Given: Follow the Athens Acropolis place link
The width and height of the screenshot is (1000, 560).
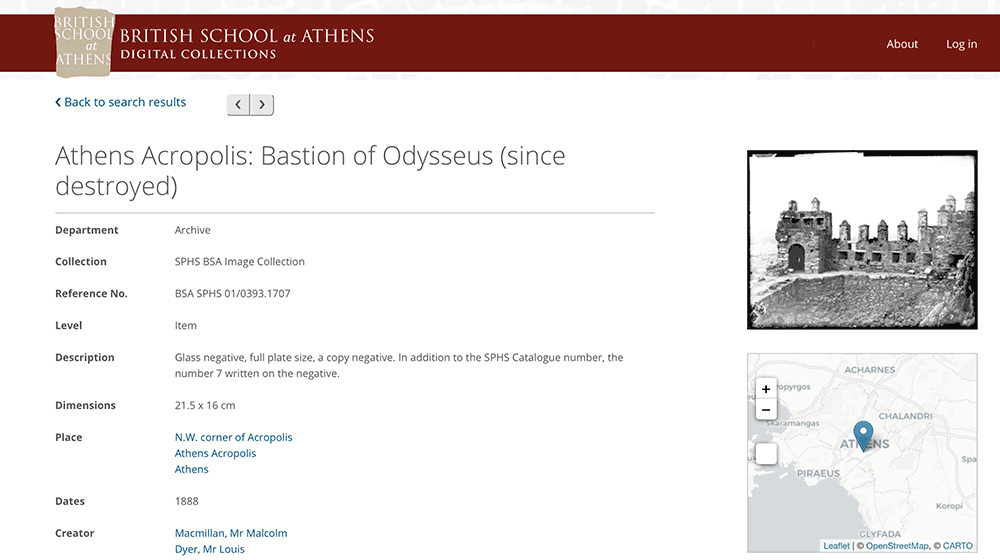Looking at the screenshot, I should pos(215,453).
